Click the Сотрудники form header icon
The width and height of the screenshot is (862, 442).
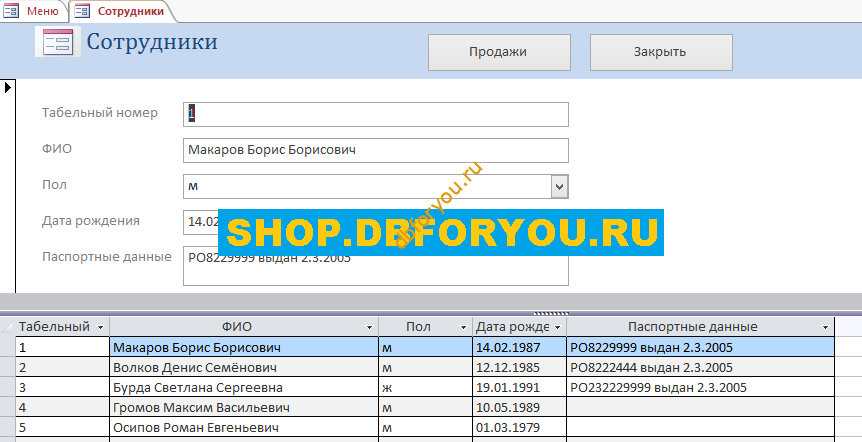coord(58,42)
